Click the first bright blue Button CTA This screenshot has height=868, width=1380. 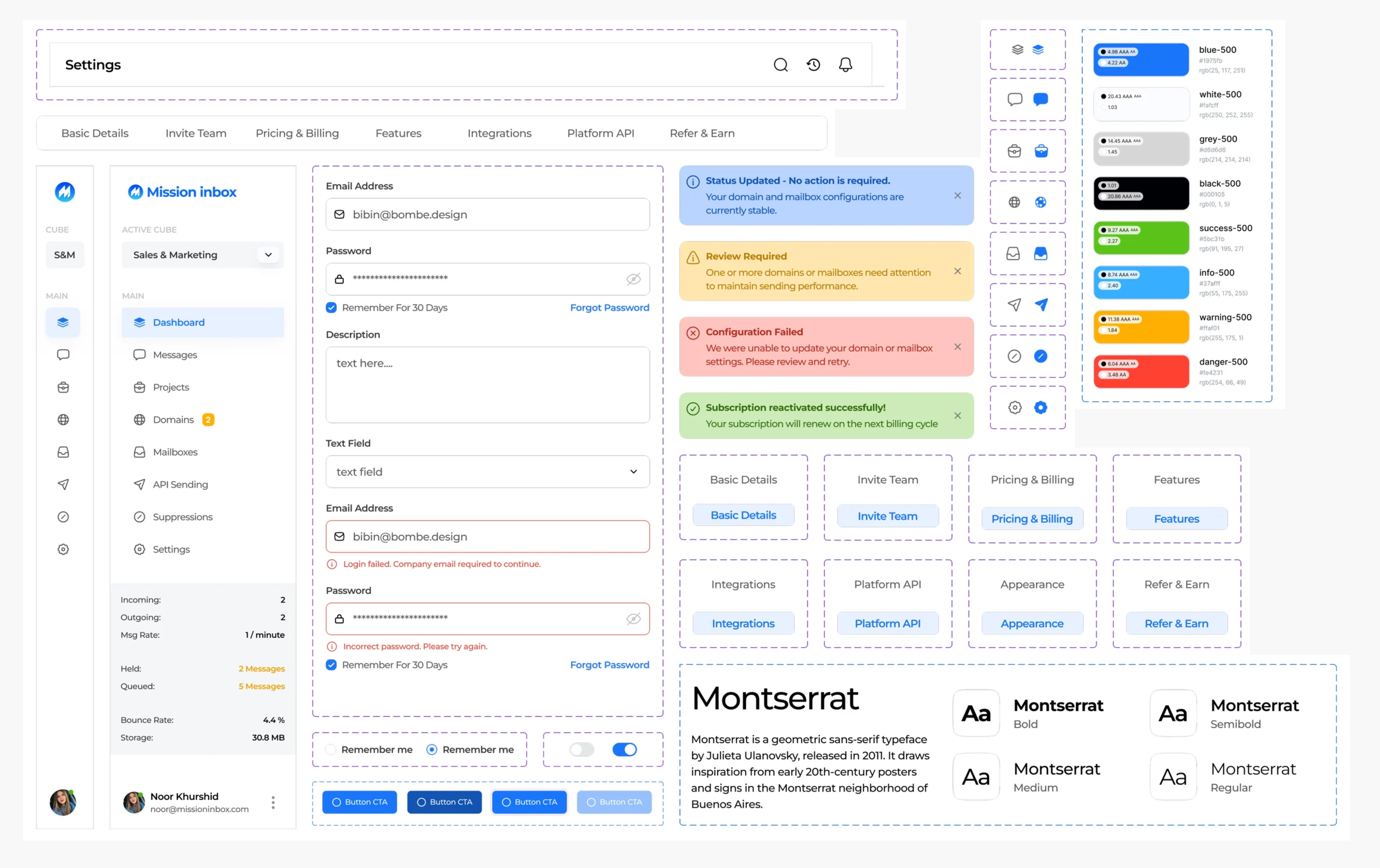click(360, 802)
